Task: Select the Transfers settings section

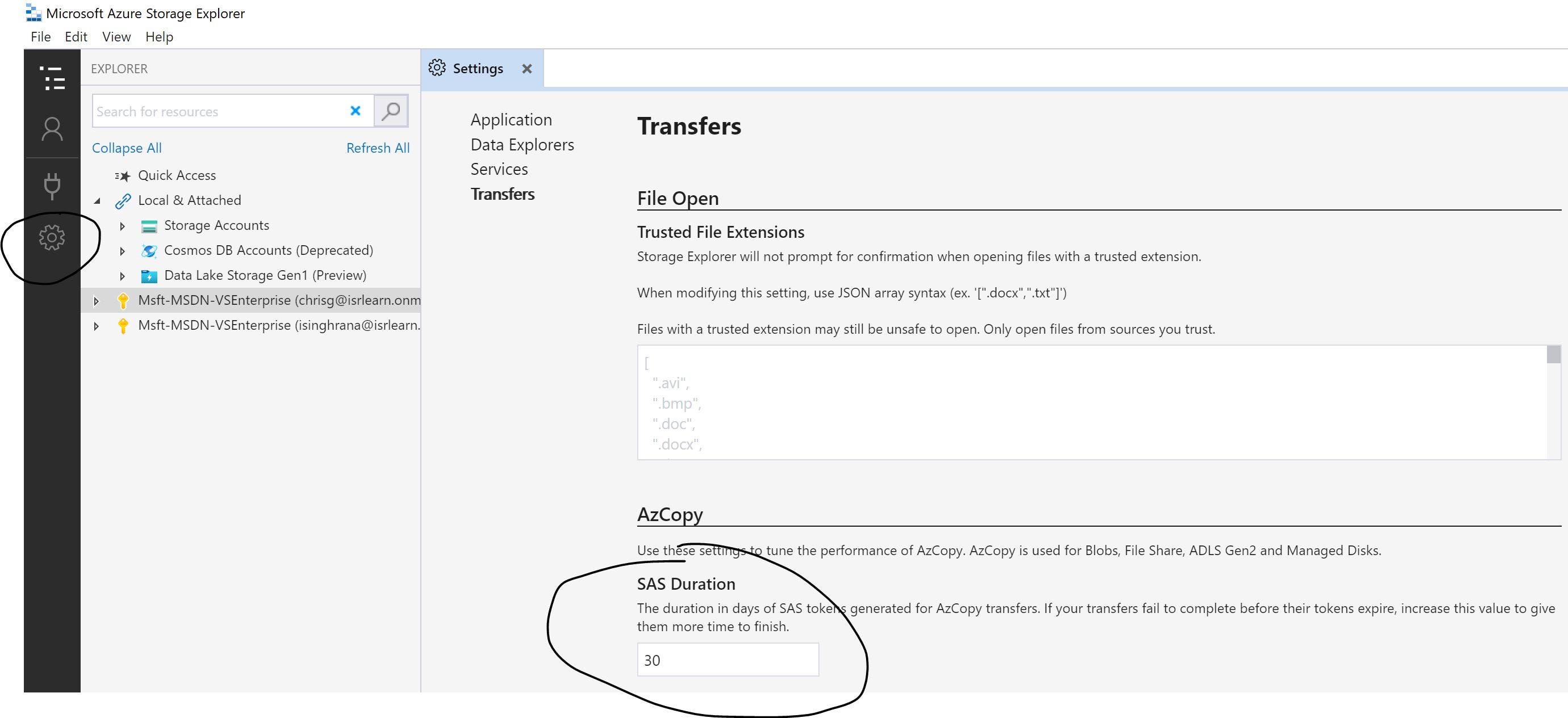Action: 503,194
